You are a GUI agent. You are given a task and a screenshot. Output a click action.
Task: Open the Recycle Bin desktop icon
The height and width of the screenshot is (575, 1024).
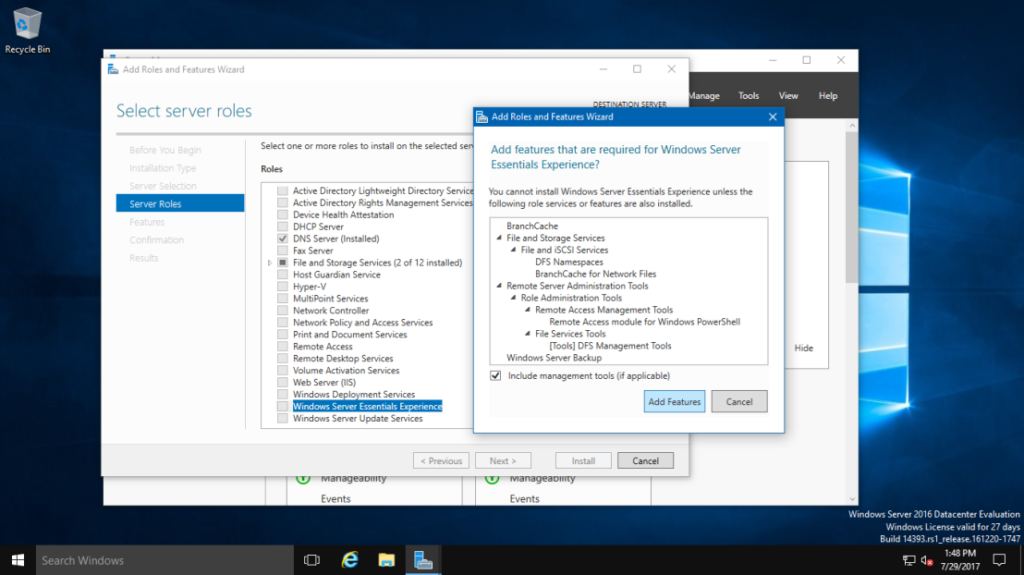tap(27, 31)
